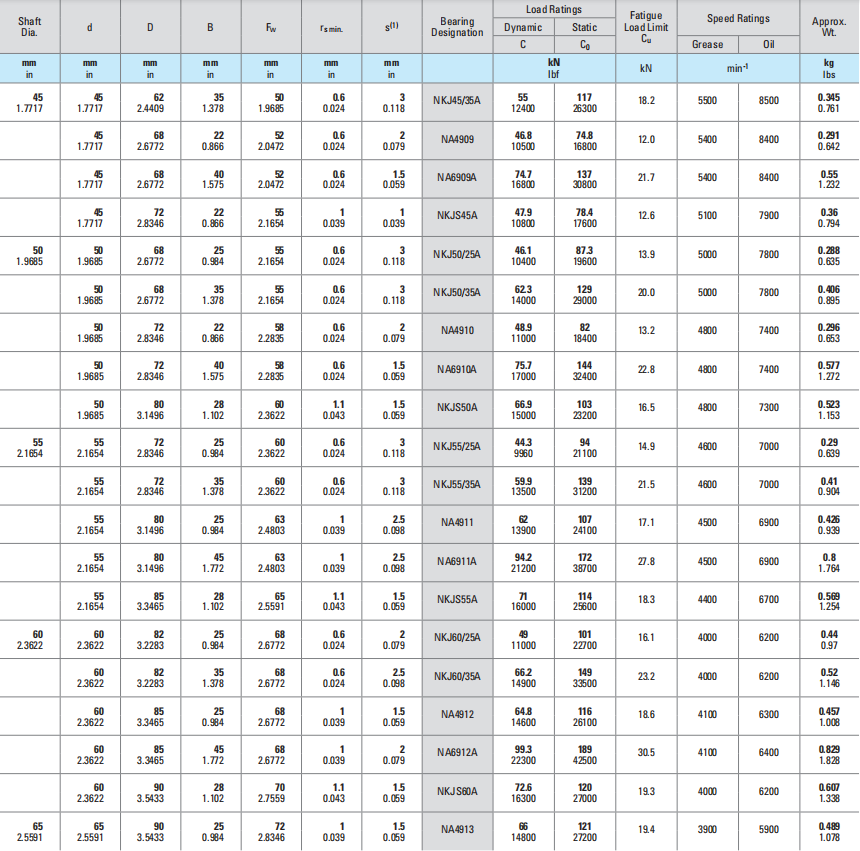Click the NKJS45A designation cell
860x851 pixels.
pyautogui.click(x=457, y=216)
